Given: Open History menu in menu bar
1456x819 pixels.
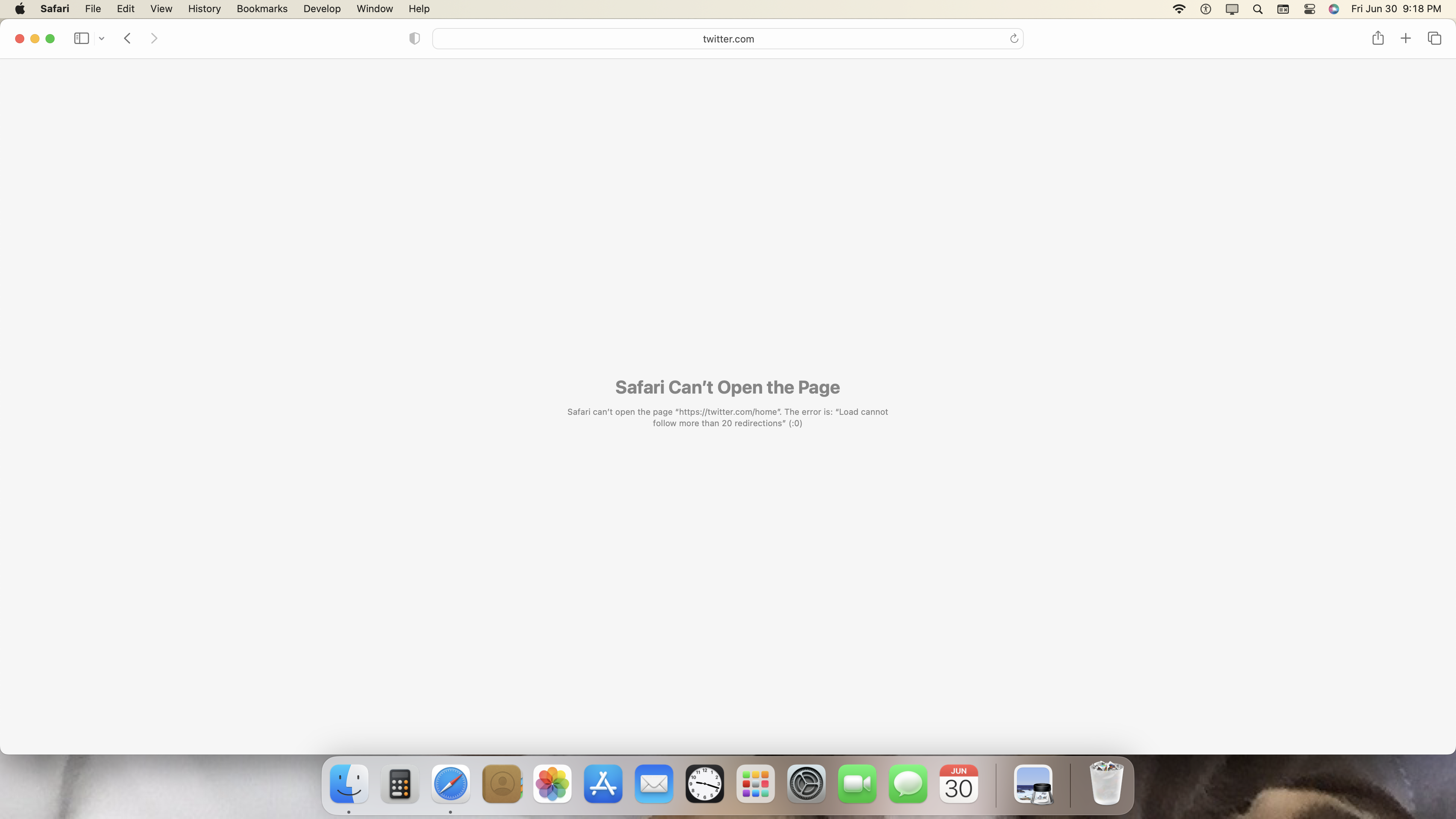Looking at the screenshot, I should click(x=204, y=8).
